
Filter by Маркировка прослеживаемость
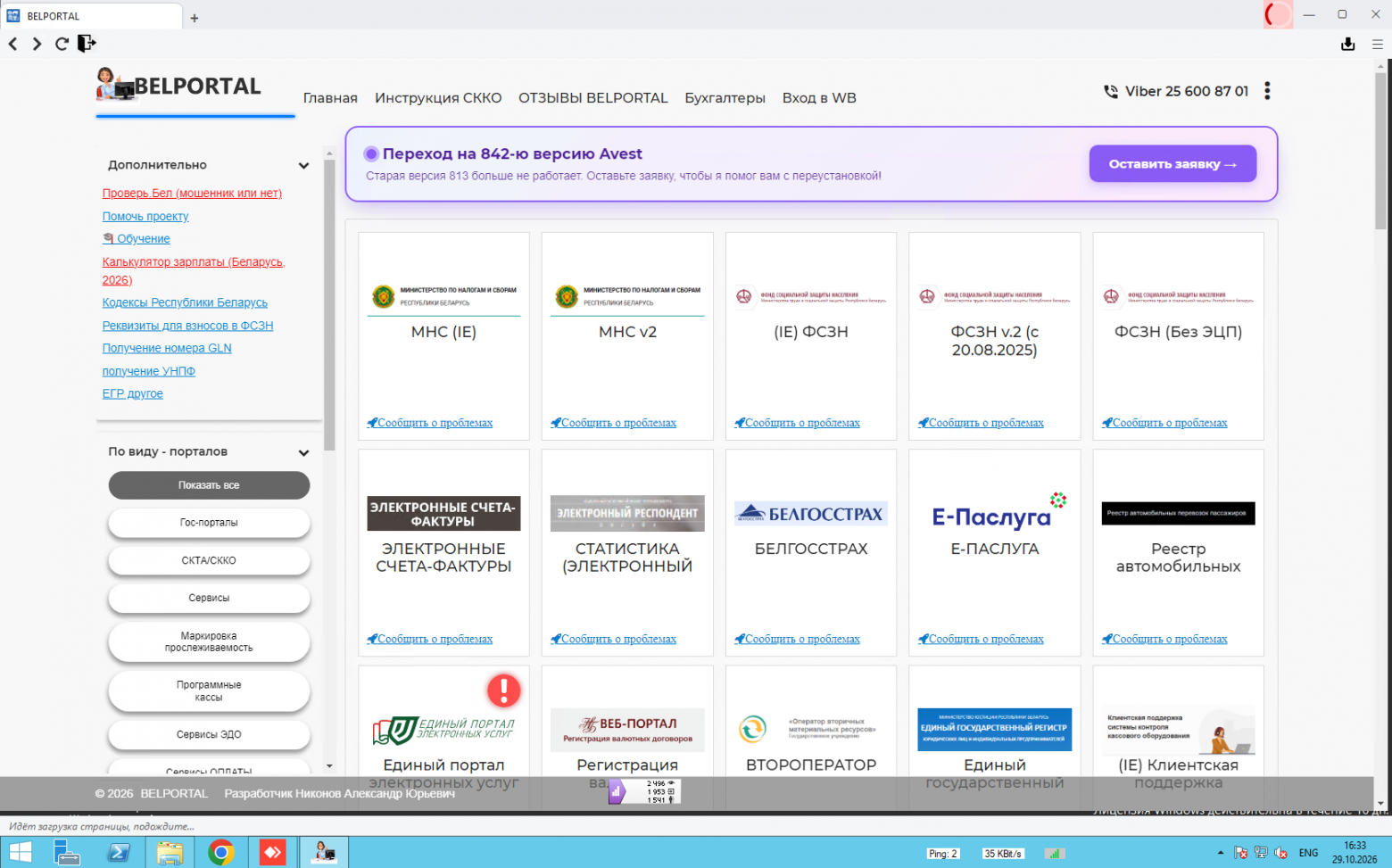pyautogui.click(x=209, y=641)
